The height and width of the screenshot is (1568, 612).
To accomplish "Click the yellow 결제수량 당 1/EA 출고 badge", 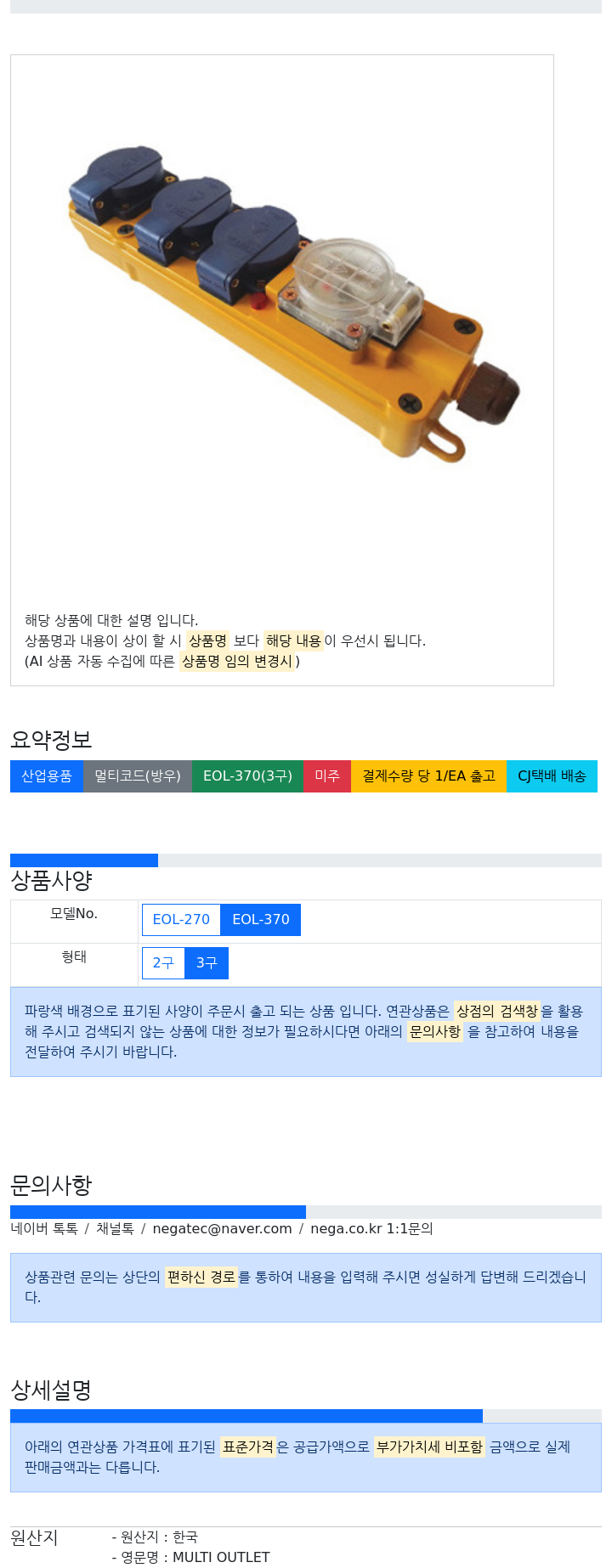I will (x=428, y=776).
